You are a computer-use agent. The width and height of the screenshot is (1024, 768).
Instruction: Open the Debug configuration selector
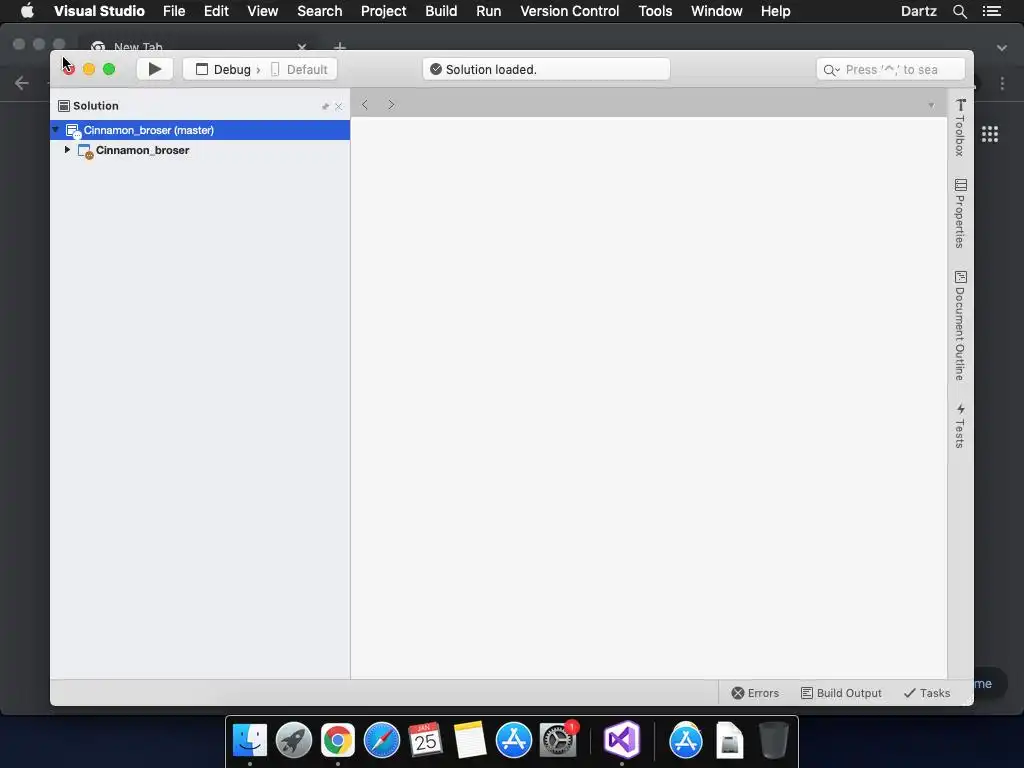click(223, 69)
